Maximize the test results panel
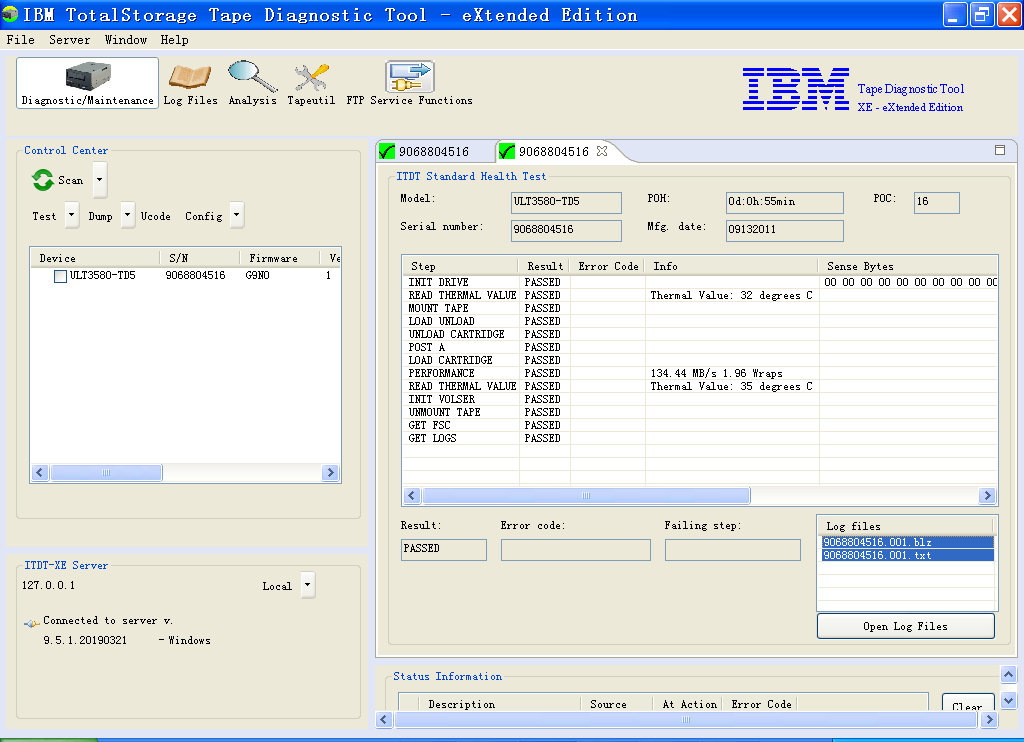 click(x=1000, y=150)
